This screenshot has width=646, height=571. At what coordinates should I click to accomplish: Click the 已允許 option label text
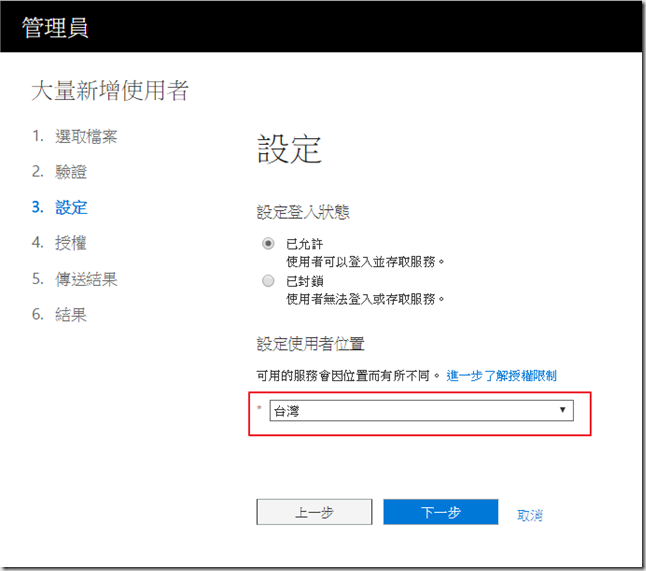[304, 243]
